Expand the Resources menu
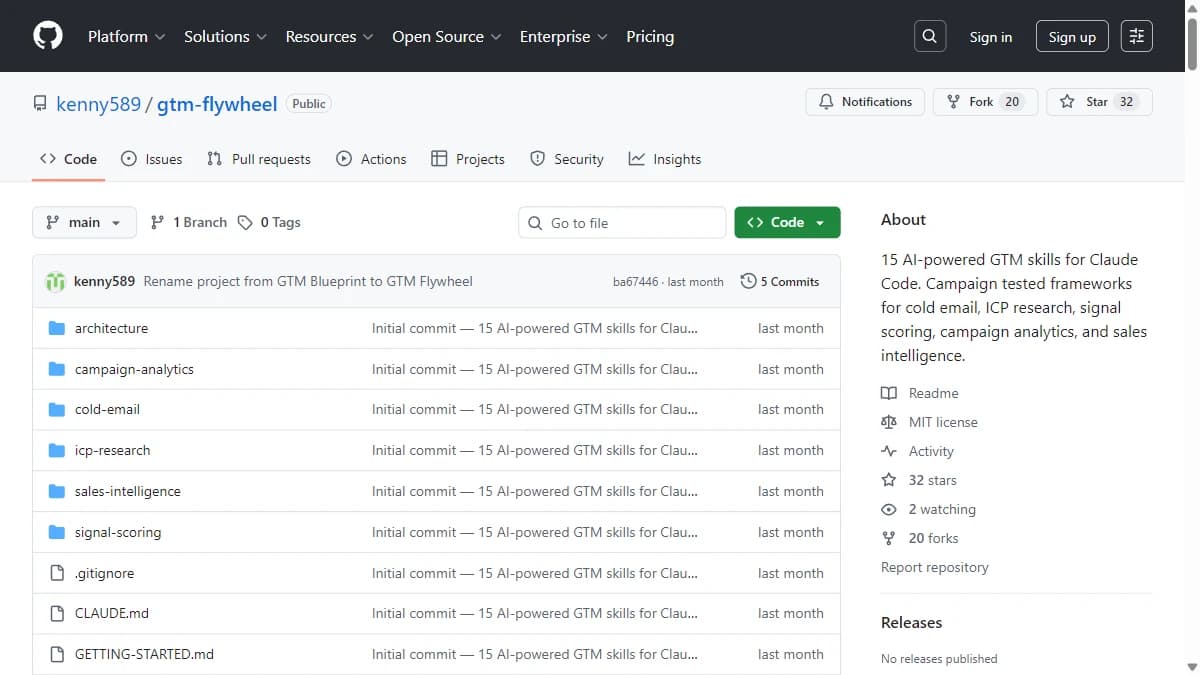The width and height of the screenshot is (1200, 675). (x=329, y=36)
